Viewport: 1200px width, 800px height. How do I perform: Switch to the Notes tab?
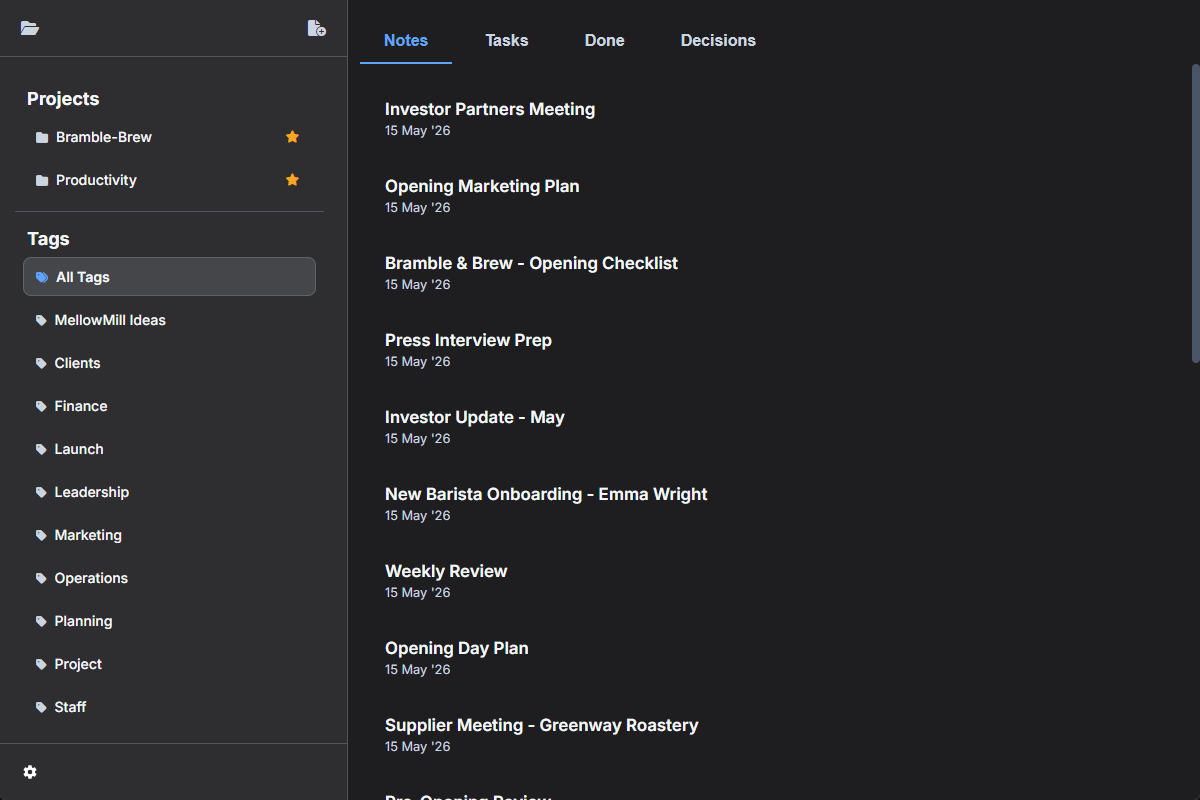point(406,41)
